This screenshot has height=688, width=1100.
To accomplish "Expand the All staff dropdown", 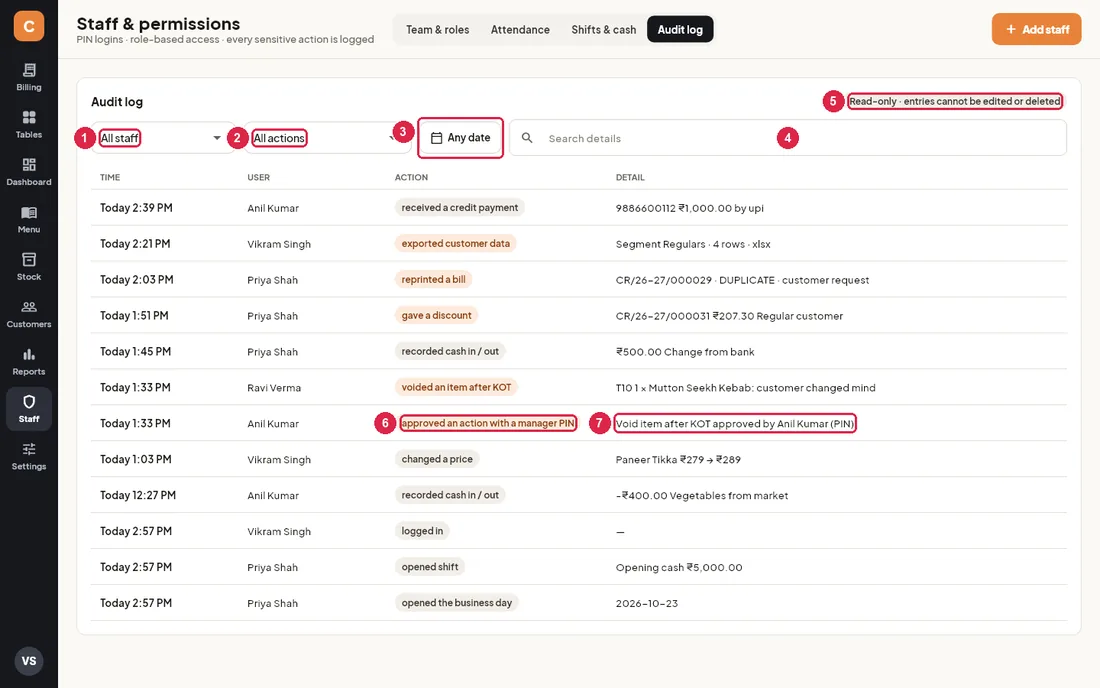I will pos(162,138).
